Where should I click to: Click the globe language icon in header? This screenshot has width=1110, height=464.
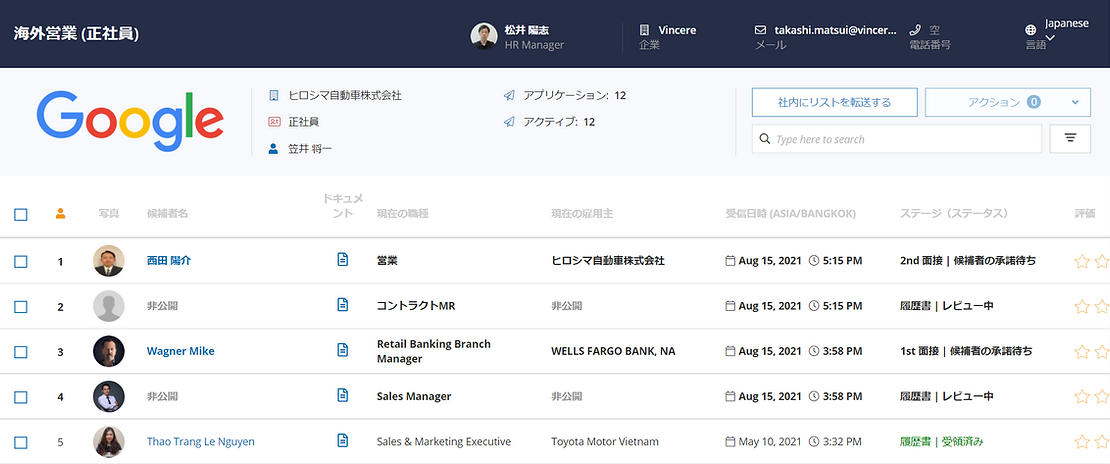[1031, 30]
